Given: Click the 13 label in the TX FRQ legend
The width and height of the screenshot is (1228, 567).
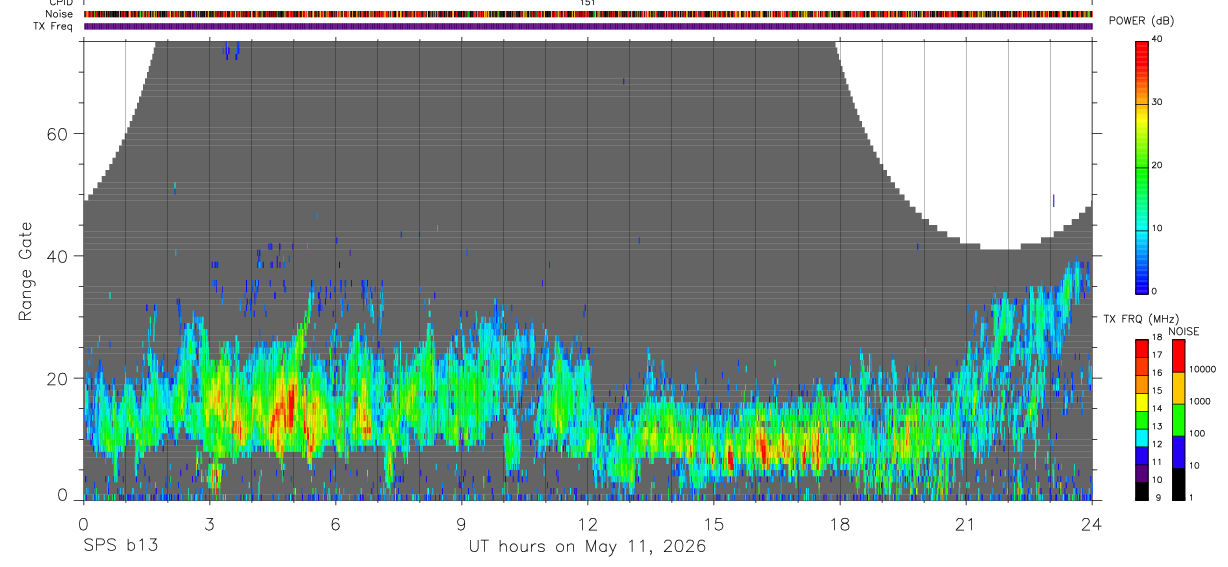Looking at the screenshot, I should tap(1157, 426).
